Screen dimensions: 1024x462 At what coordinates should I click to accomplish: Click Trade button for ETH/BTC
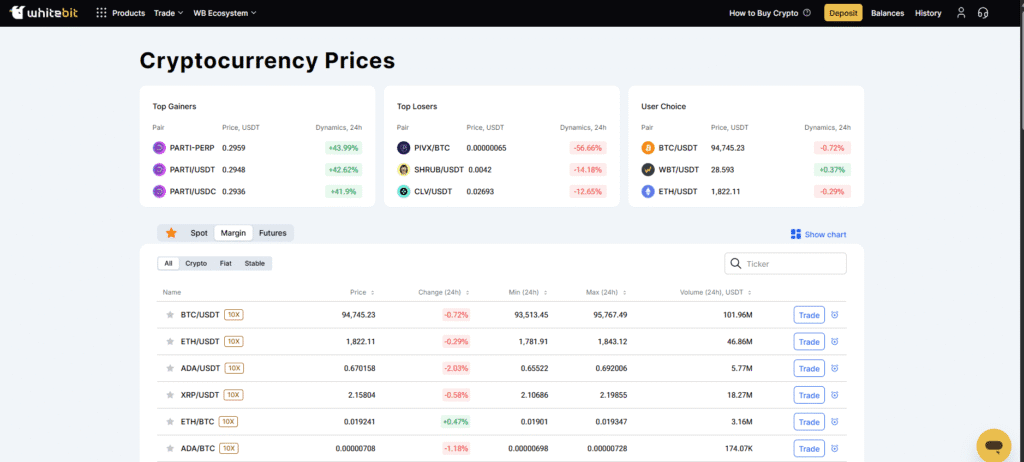pos(809,421)
